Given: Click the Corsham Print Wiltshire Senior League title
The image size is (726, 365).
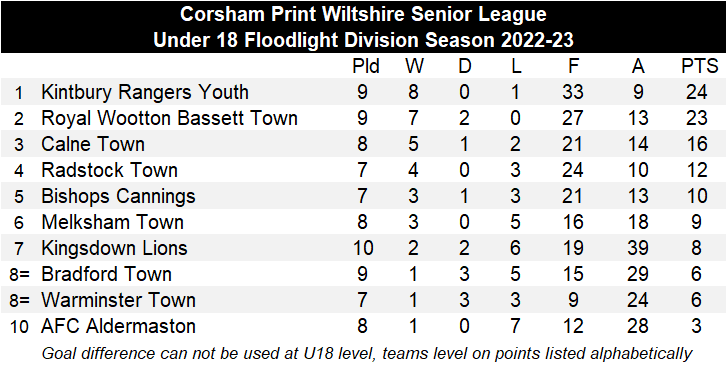Looking at the screenshot, I should 363,14.
